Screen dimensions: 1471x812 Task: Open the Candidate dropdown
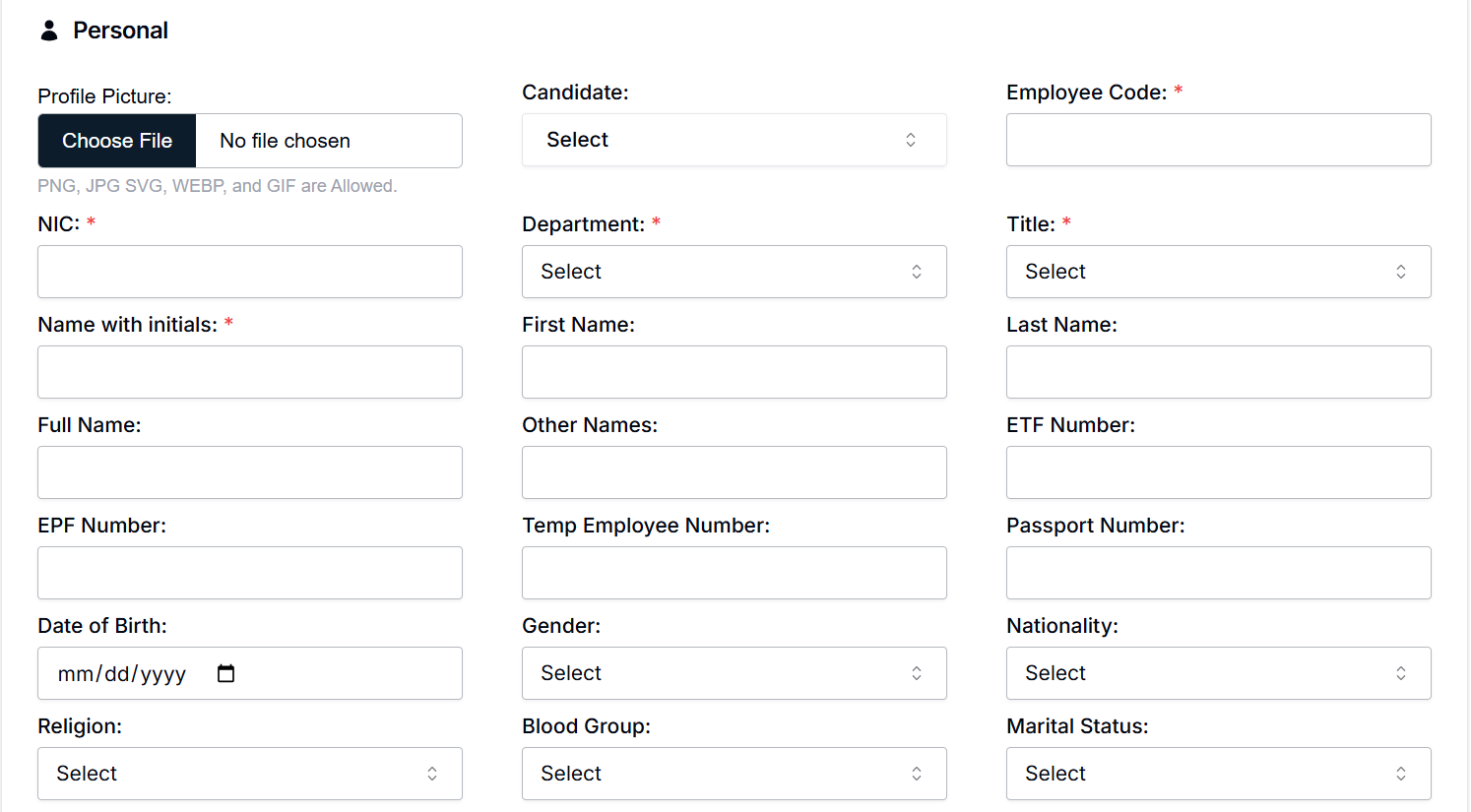(734, 140)
